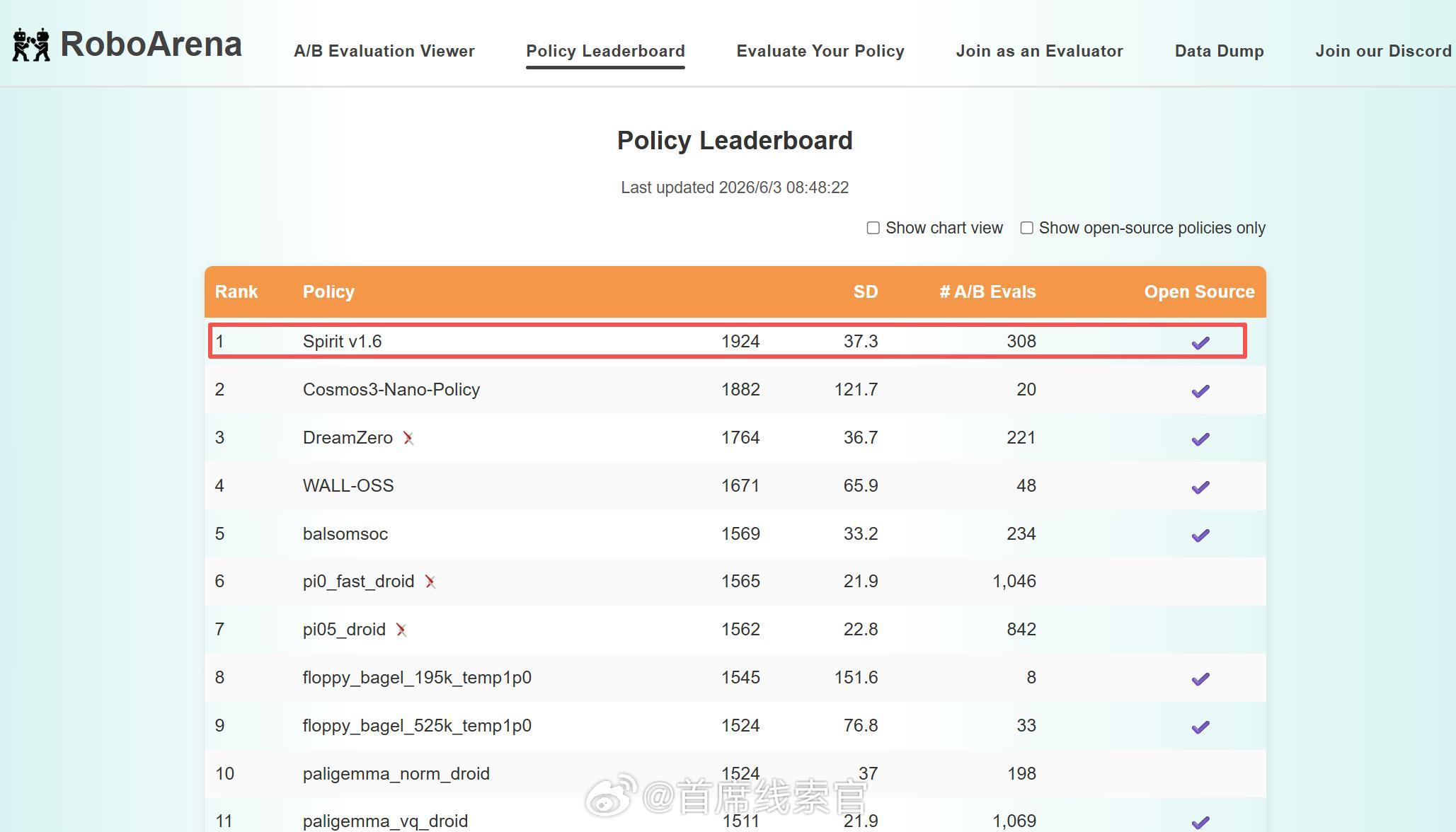Viewport: 1456px width, 832px height.
Task: Click SD value 151.6 for floppy_bagel_195k_temp1p0
Action: [x=856, y=677]
